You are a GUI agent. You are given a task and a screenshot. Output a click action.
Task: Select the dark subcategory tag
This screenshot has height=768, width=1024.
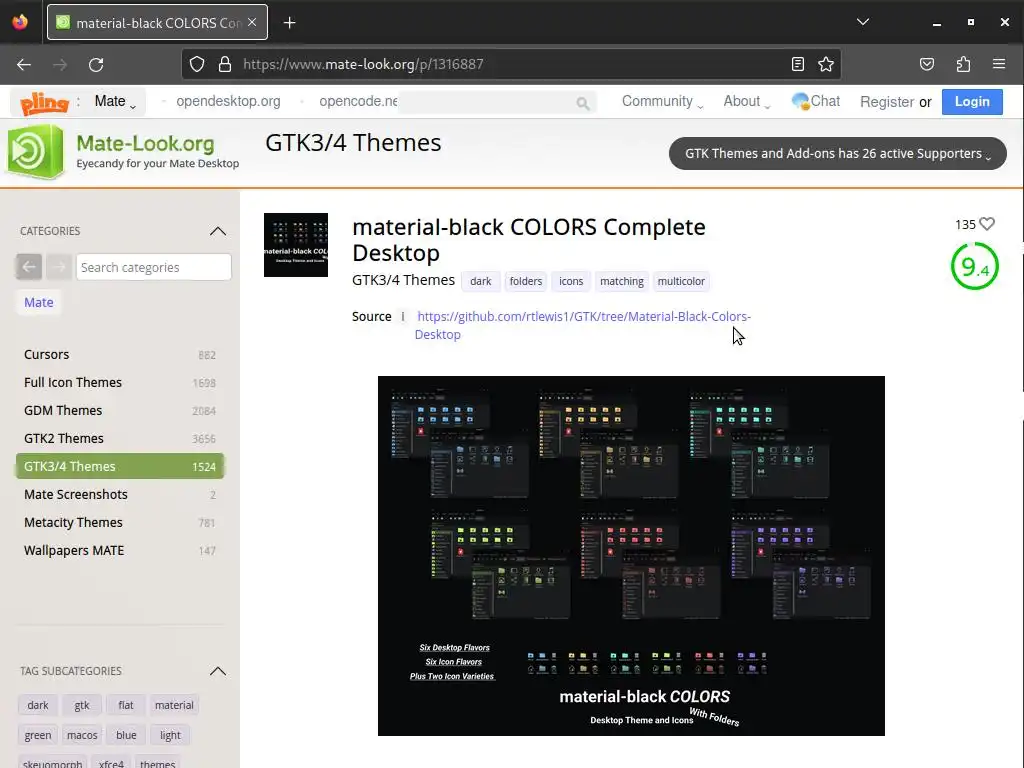[38, 705]
